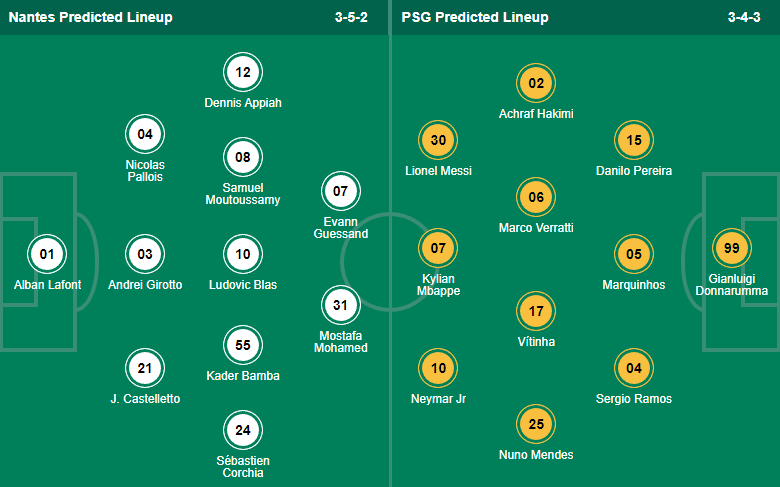Click the Nantes Predicted Lineup header
The image size is (780, 487).
tap(90, 17)
